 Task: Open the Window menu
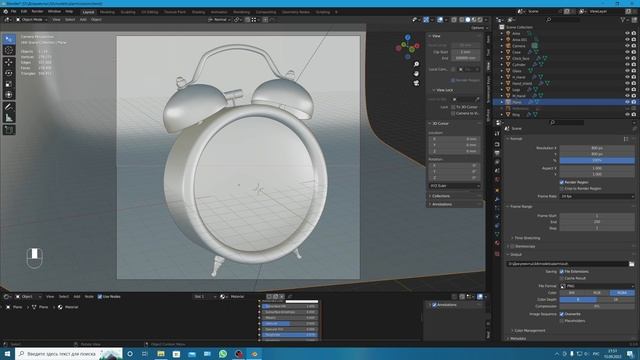coord(54,11)
